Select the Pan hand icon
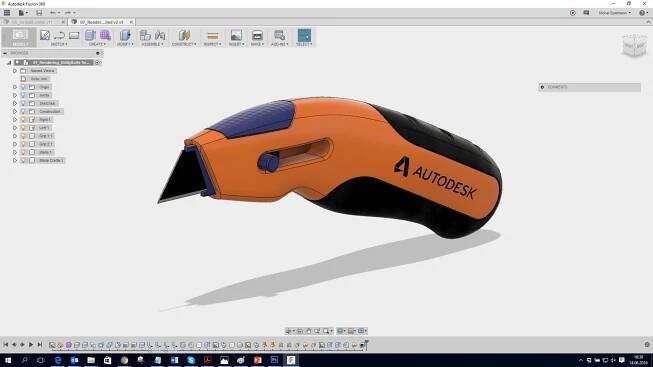 309,331
